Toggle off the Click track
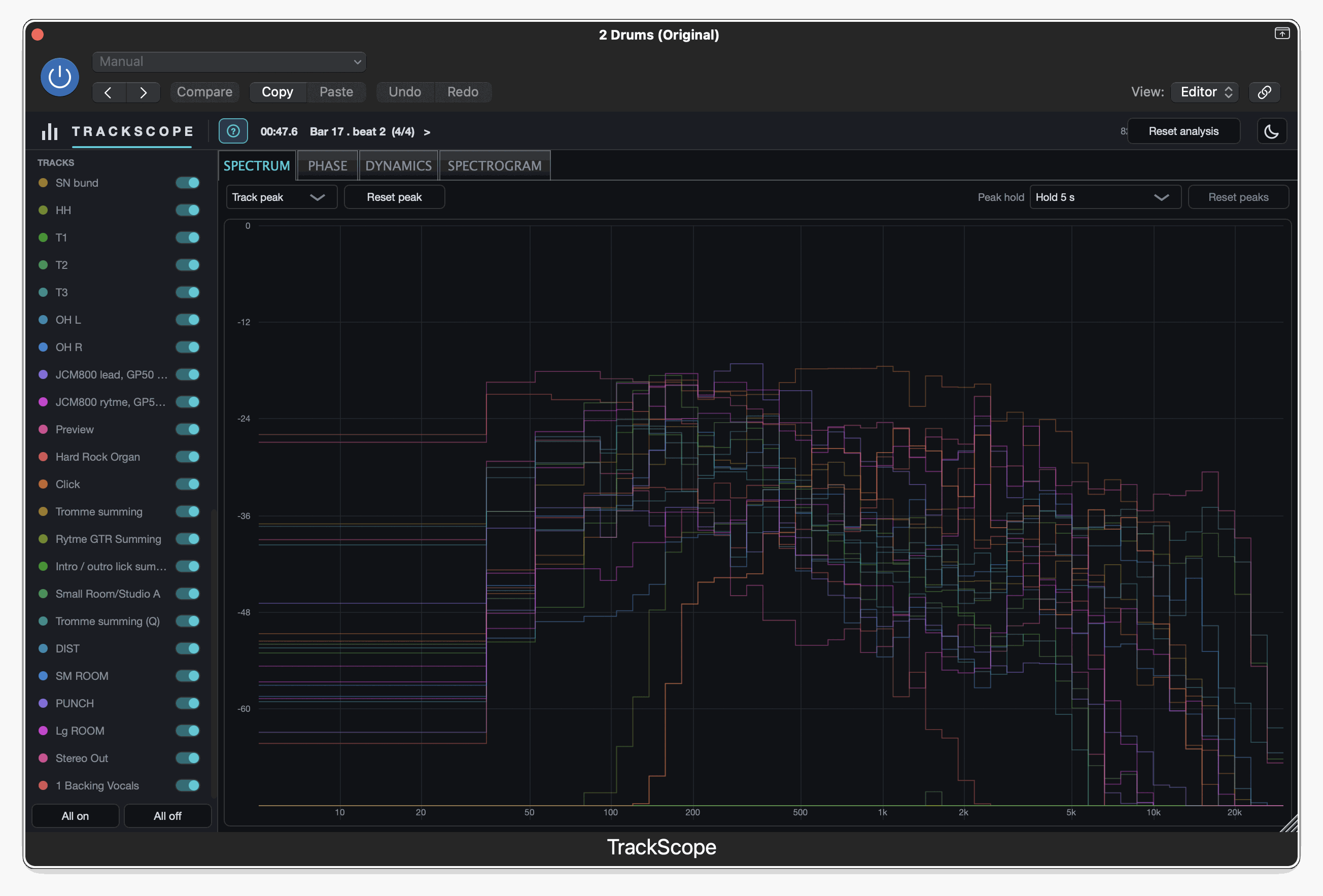Screen dimensions: 1323x896 tap(187, 485)
